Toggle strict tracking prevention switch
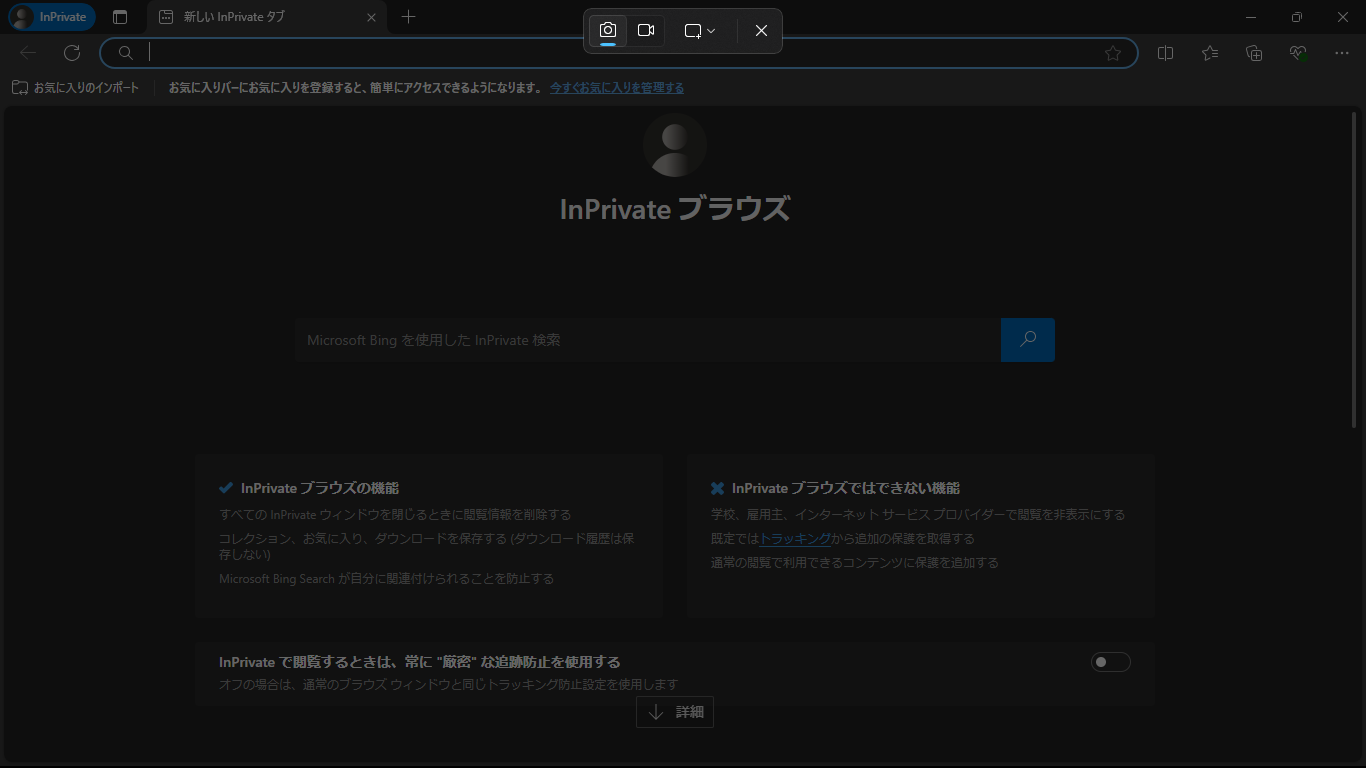This screenshot has height=768, width=1366. tap(1111, 662)
